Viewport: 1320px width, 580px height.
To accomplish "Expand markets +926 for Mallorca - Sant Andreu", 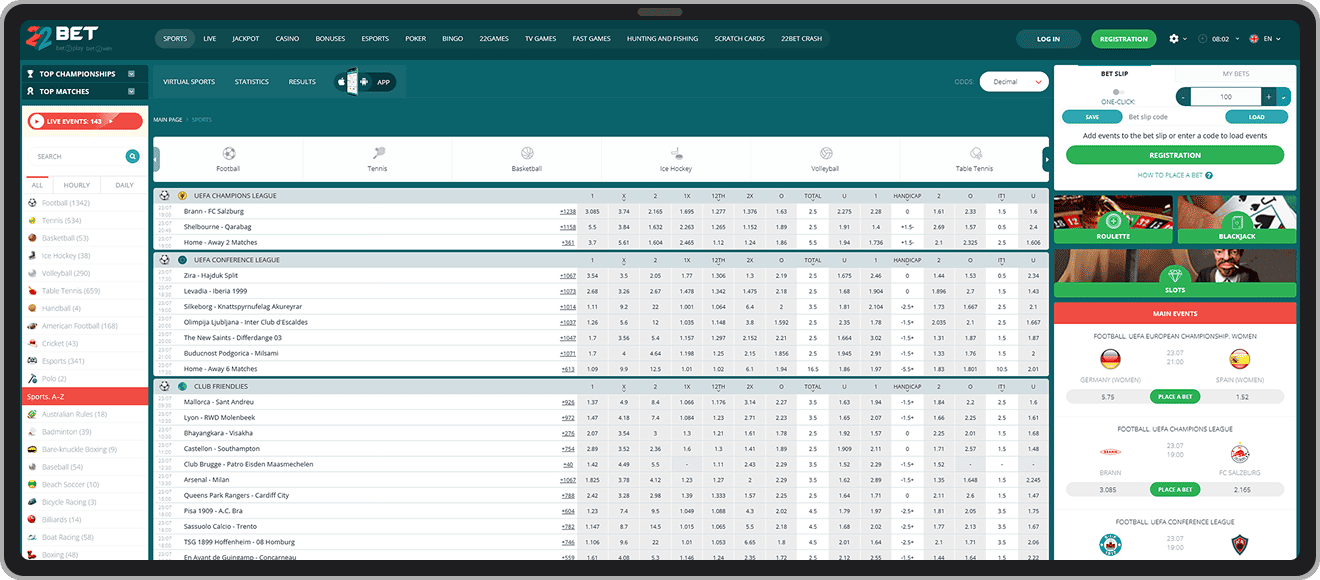I will 568,401.
